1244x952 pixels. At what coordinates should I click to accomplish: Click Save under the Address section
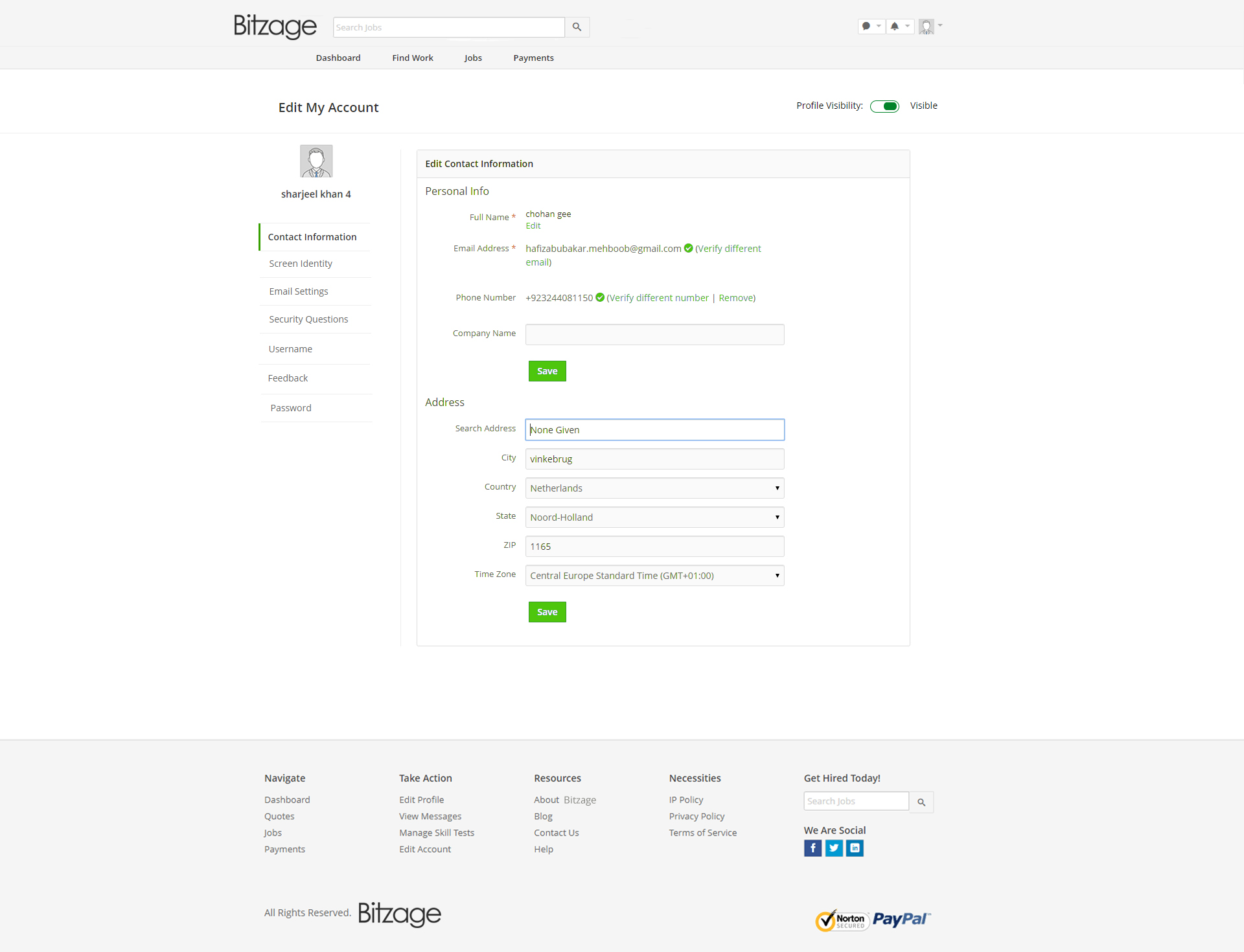547,612
